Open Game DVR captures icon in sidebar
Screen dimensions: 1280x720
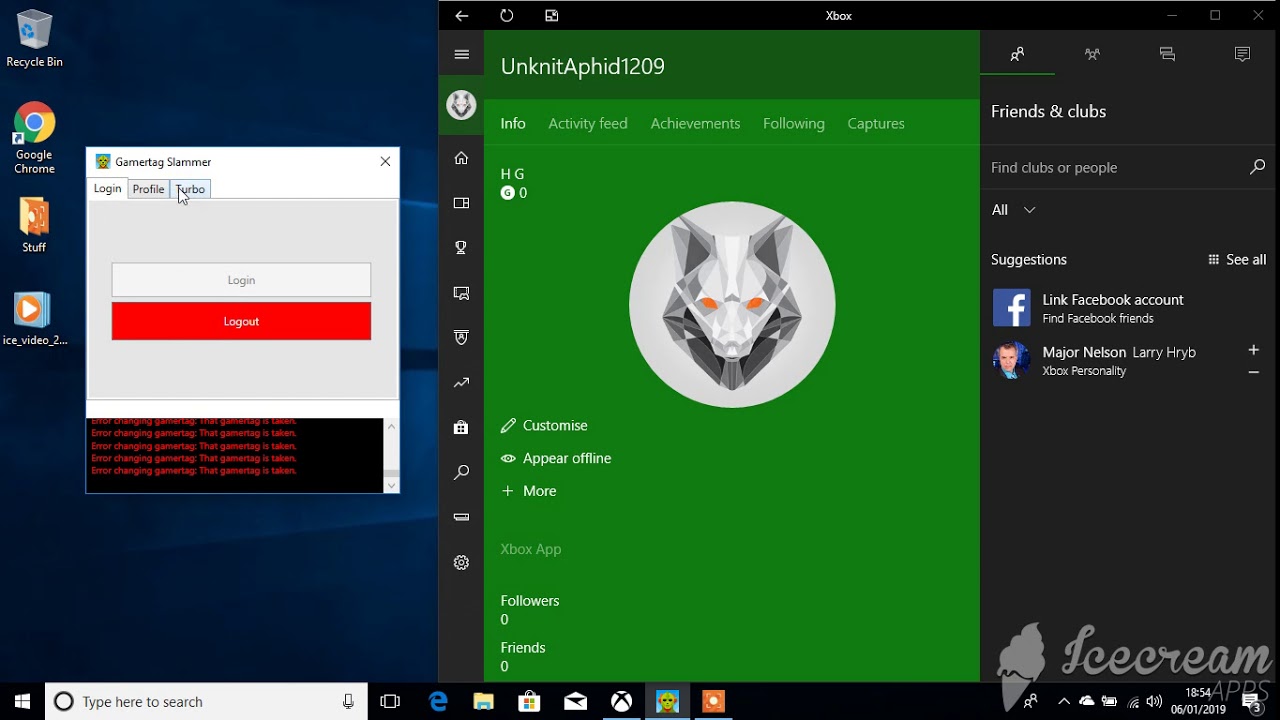[461, 293]
